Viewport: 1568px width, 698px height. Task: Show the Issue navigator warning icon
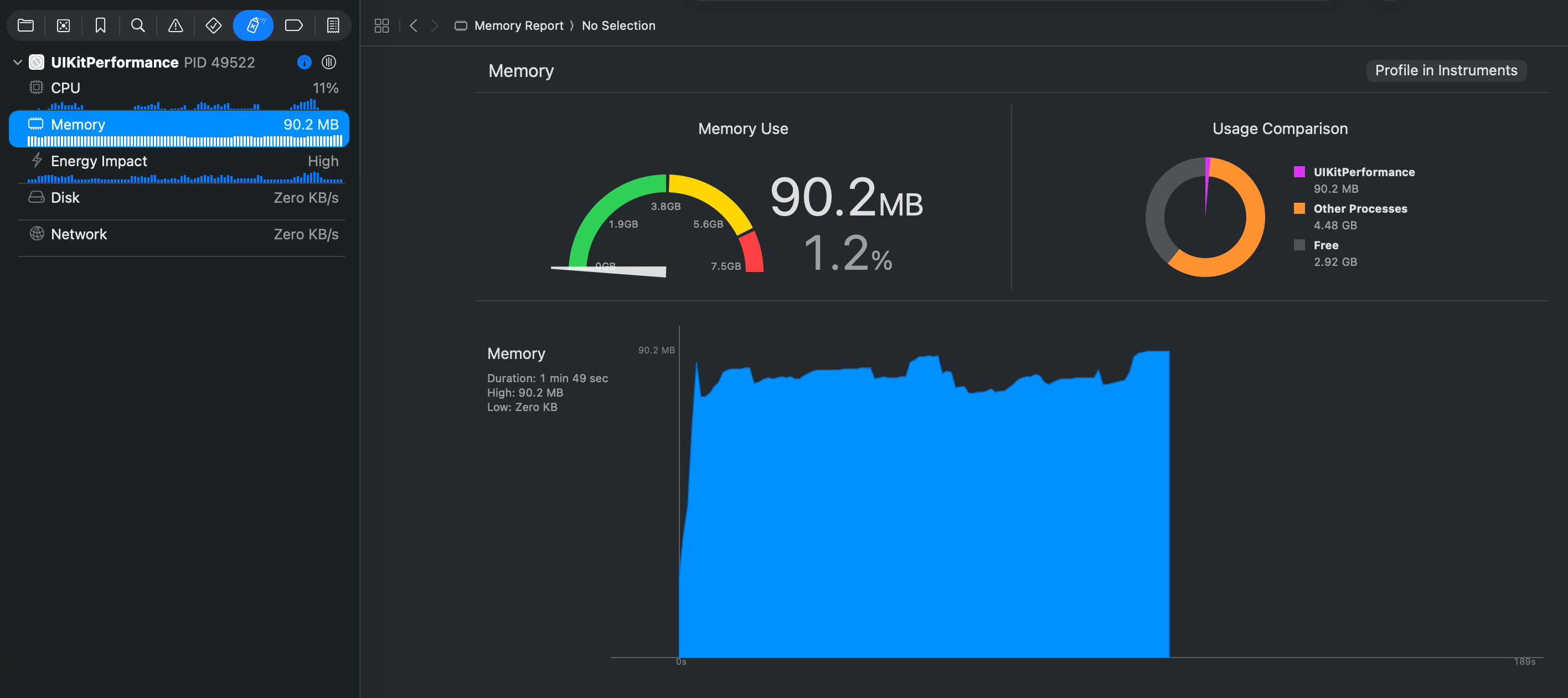[176, 25]
